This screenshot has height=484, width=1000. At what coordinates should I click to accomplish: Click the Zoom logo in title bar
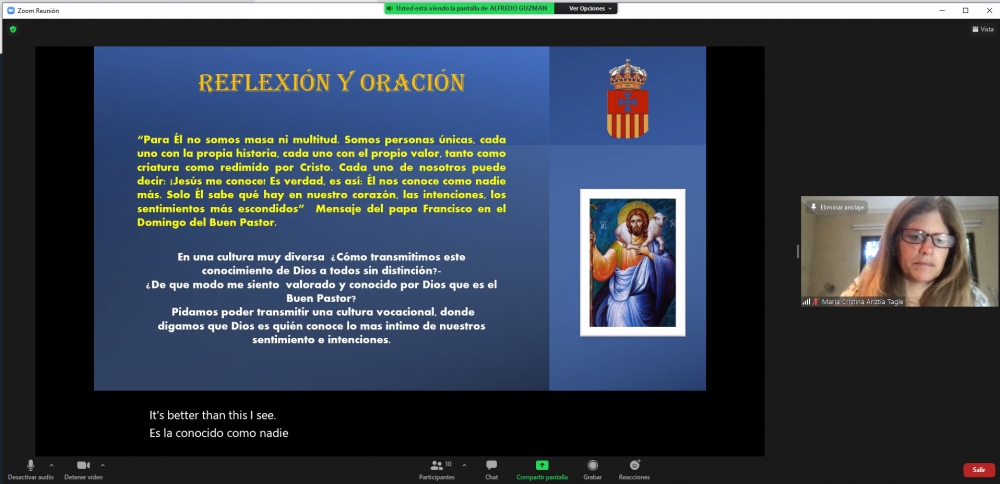[x=11, y=10]
